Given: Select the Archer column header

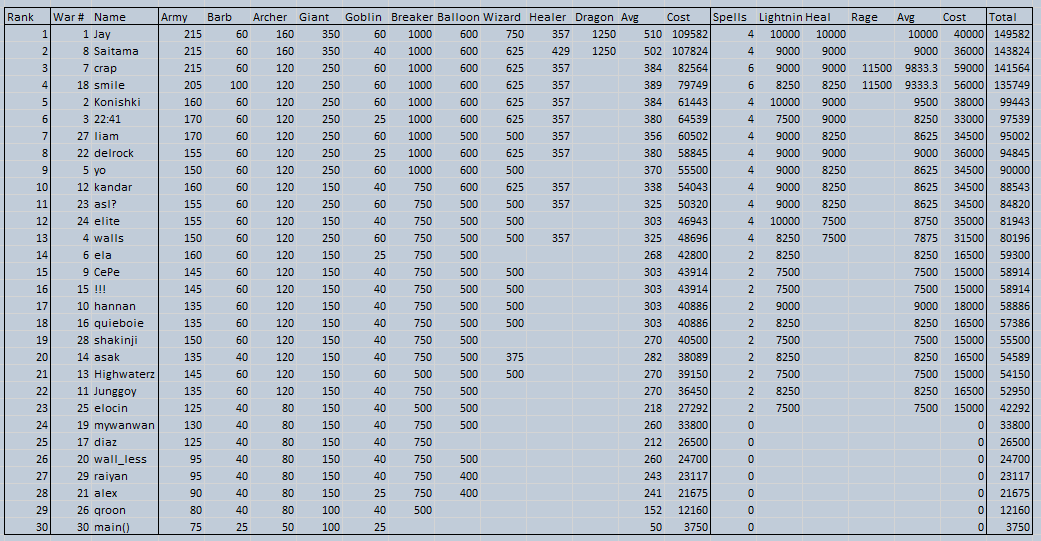Looking at the screenshot, I should click(x=270, y=17).
